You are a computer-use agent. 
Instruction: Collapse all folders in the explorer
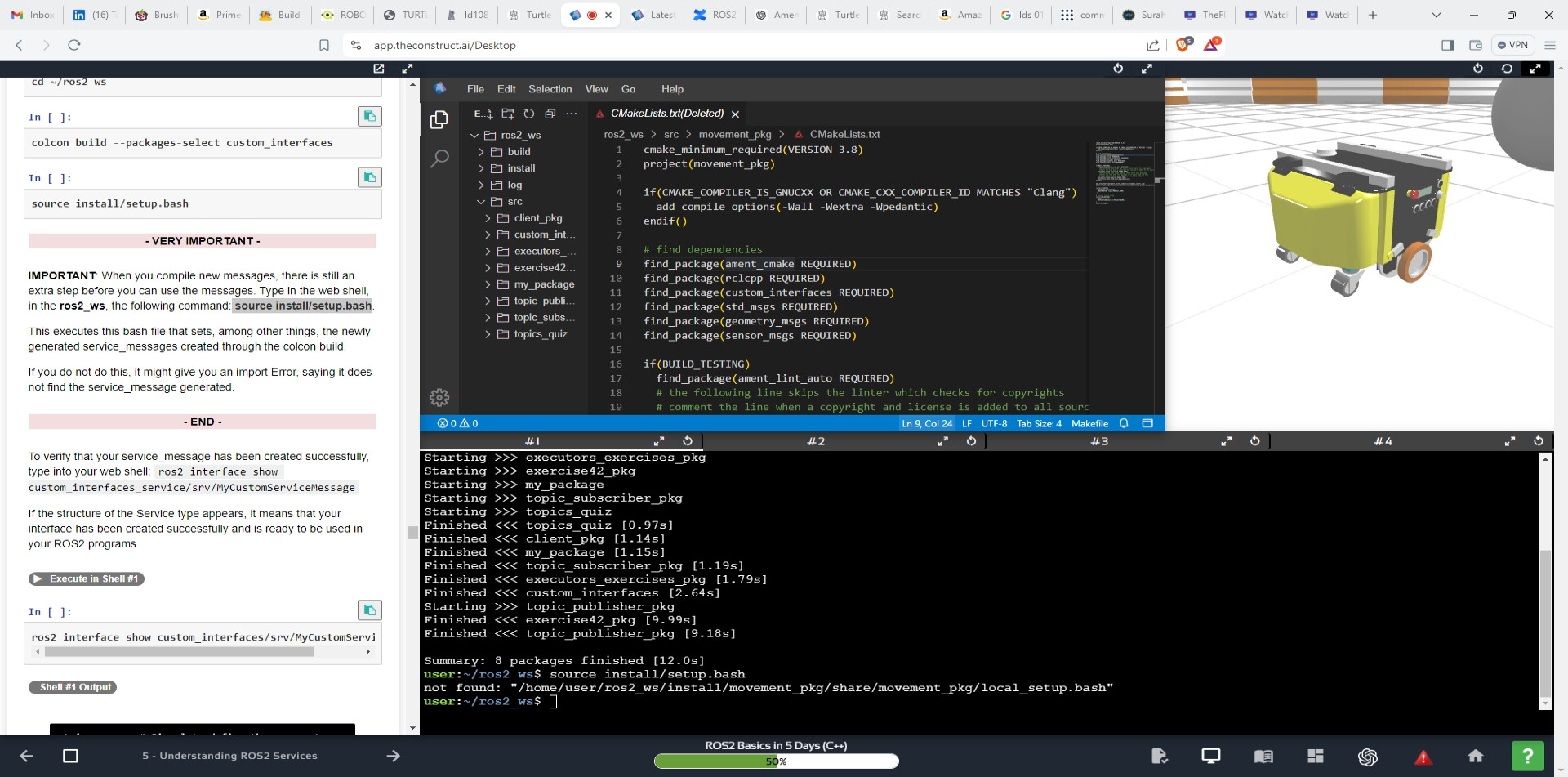click(x=550, y=114)
